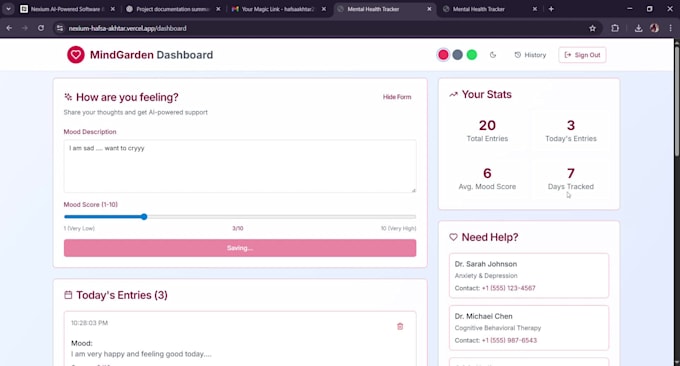Image resolution: width=680 pixels, height=366 pixels.
Task: Select the green theme color dot
Action: (x=472, y=55)
